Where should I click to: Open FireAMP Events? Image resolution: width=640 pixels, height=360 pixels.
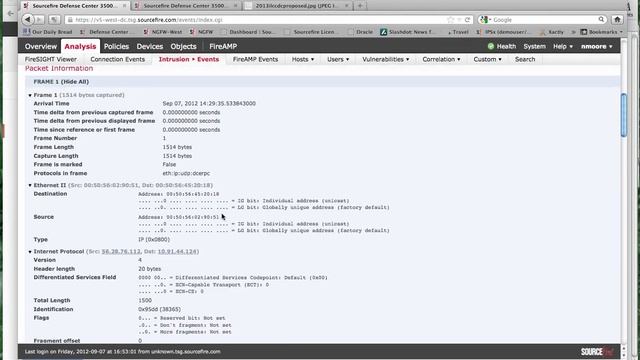[256, 59]
